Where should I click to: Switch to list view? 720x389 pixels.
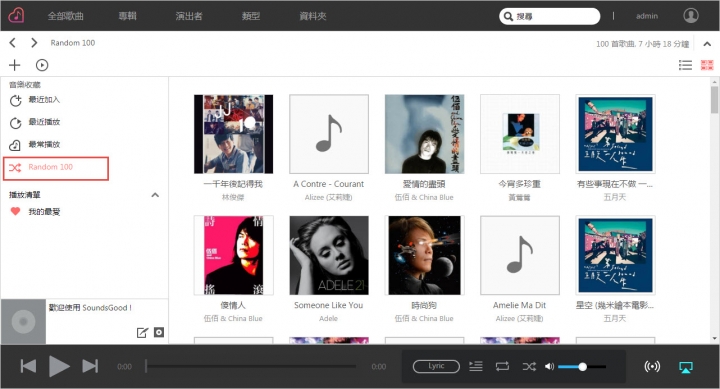(x=685, y=65)
